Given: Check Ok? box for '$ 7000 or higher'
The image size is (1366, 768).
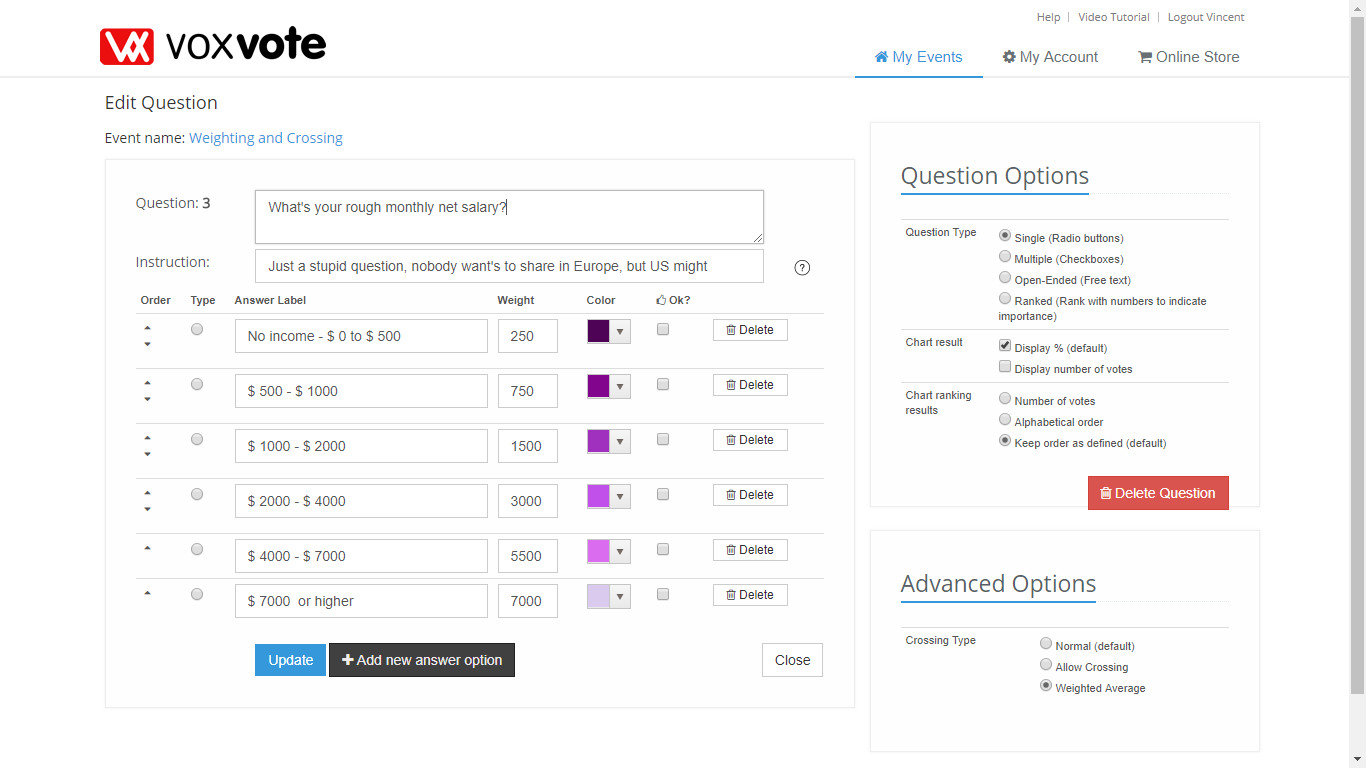Looking at the screenshot, I should tap(663, 594).
